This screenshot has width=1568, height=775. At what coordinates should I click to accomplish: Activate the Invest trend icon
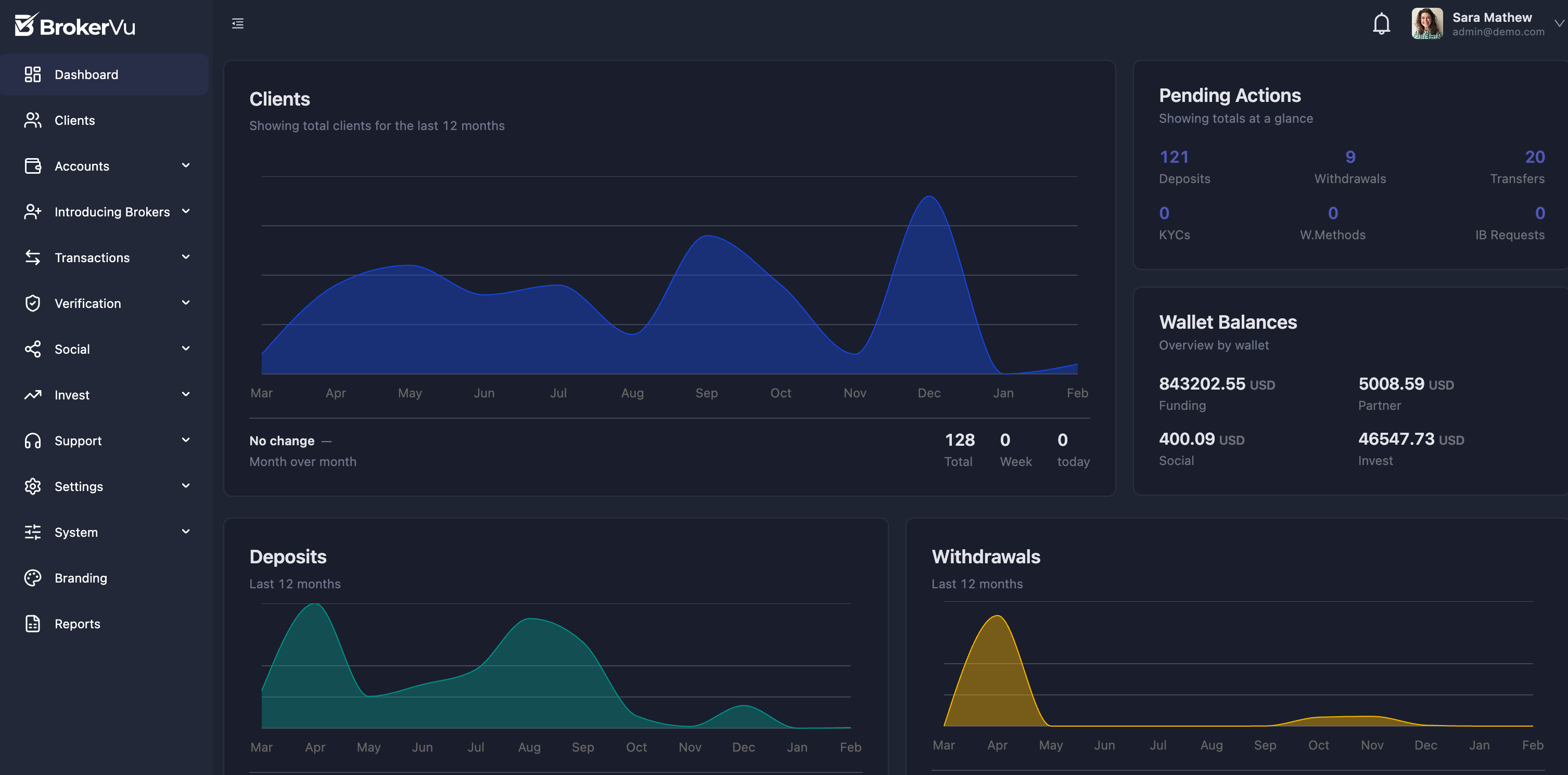point(33,394)
